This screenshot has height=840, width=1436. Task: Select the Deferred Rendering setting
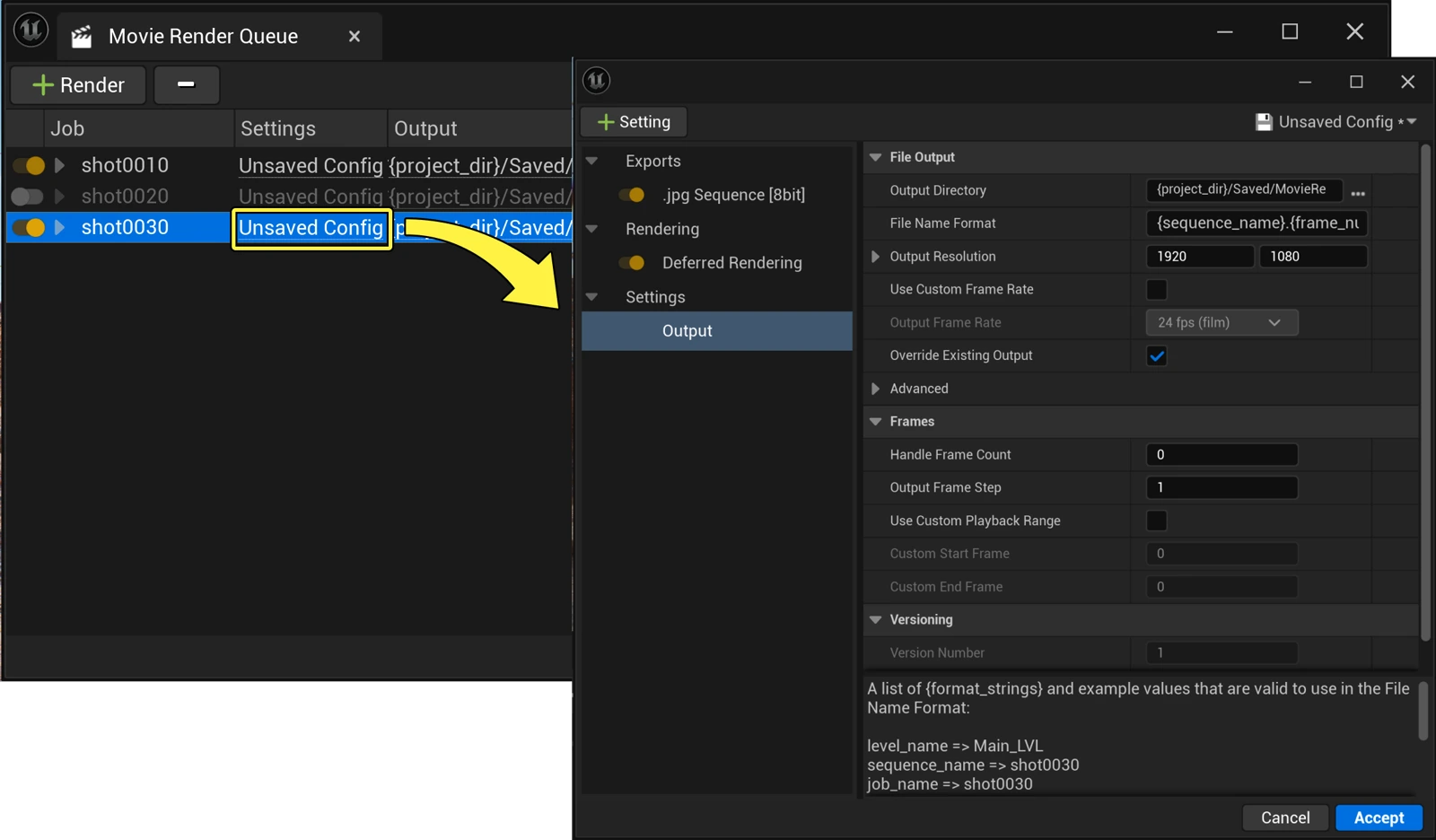click(731, 263)
